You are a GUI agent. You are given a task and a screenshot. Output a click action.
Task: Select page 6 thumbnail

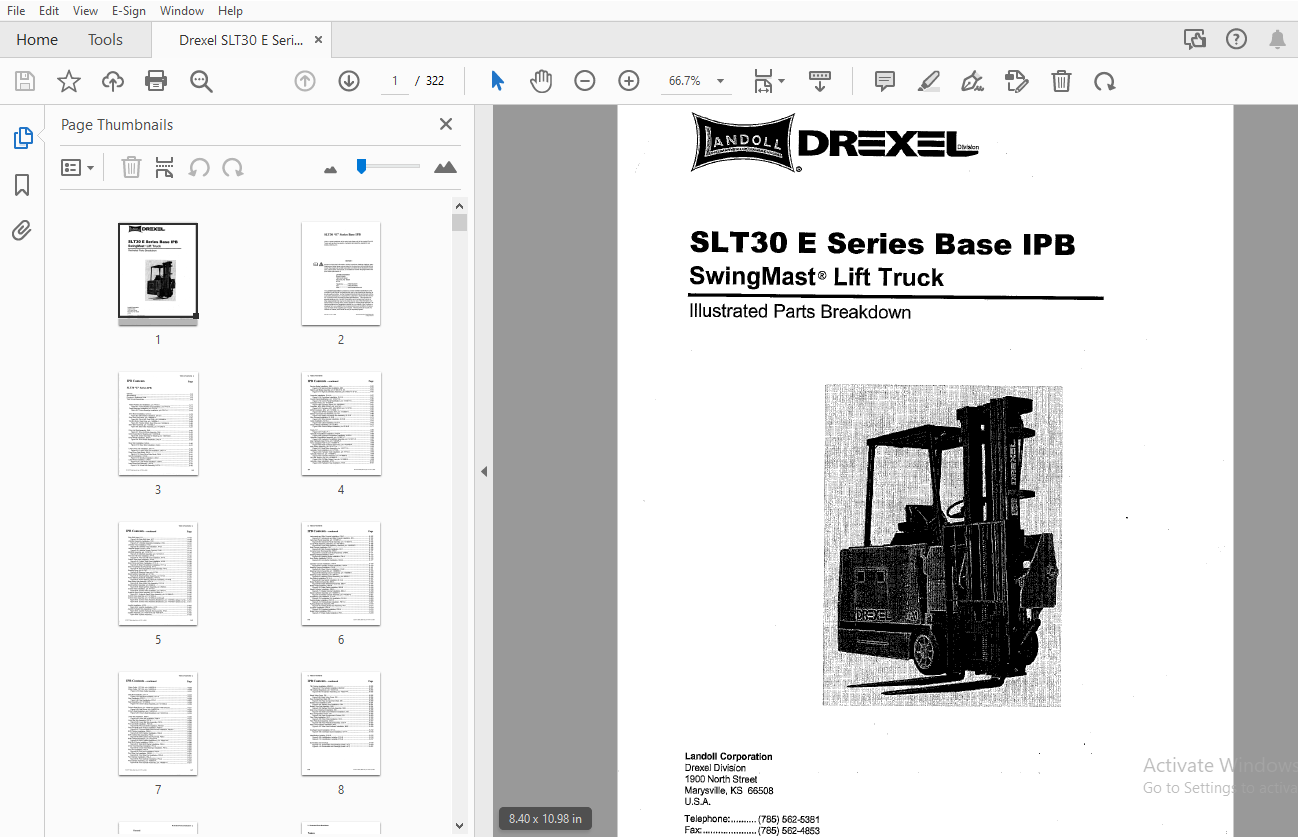(x=341, y=574)
